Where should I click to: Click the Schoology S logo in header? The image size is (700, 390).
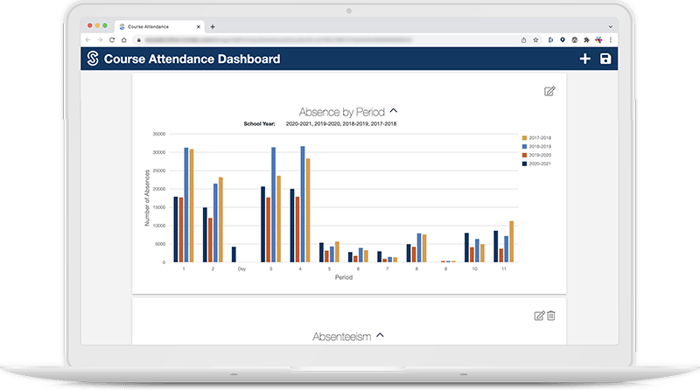pos(93,58)
